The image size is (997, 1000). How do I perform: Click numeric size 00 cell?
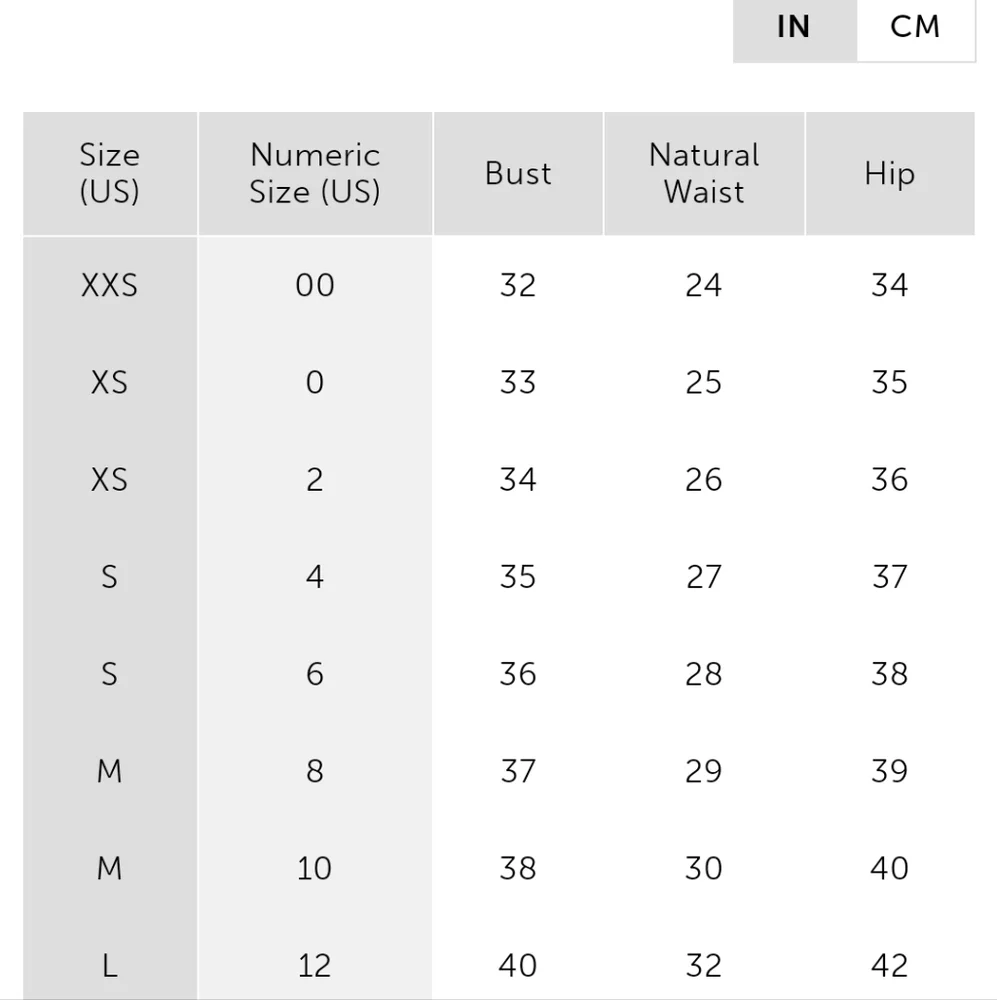tap(315, 285)
